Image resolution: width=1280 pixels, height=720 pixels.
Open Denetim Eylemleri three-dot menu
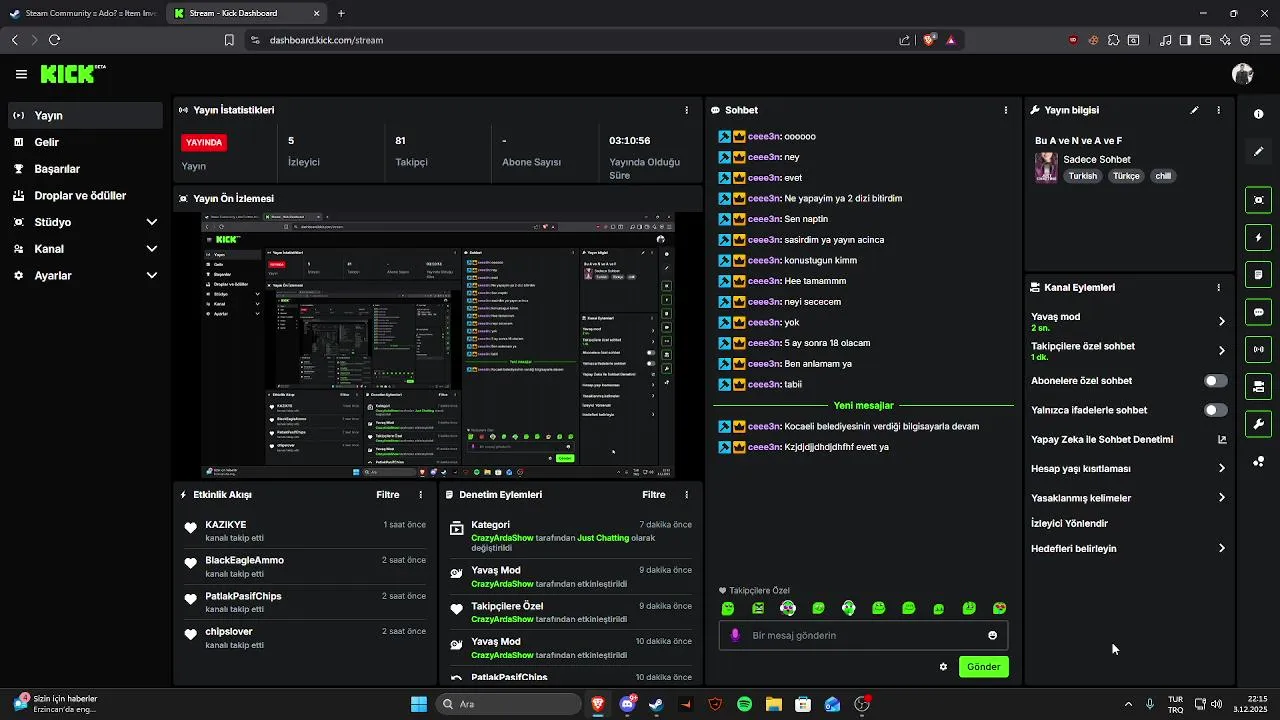pyautogui.click(x=686, y=495)
